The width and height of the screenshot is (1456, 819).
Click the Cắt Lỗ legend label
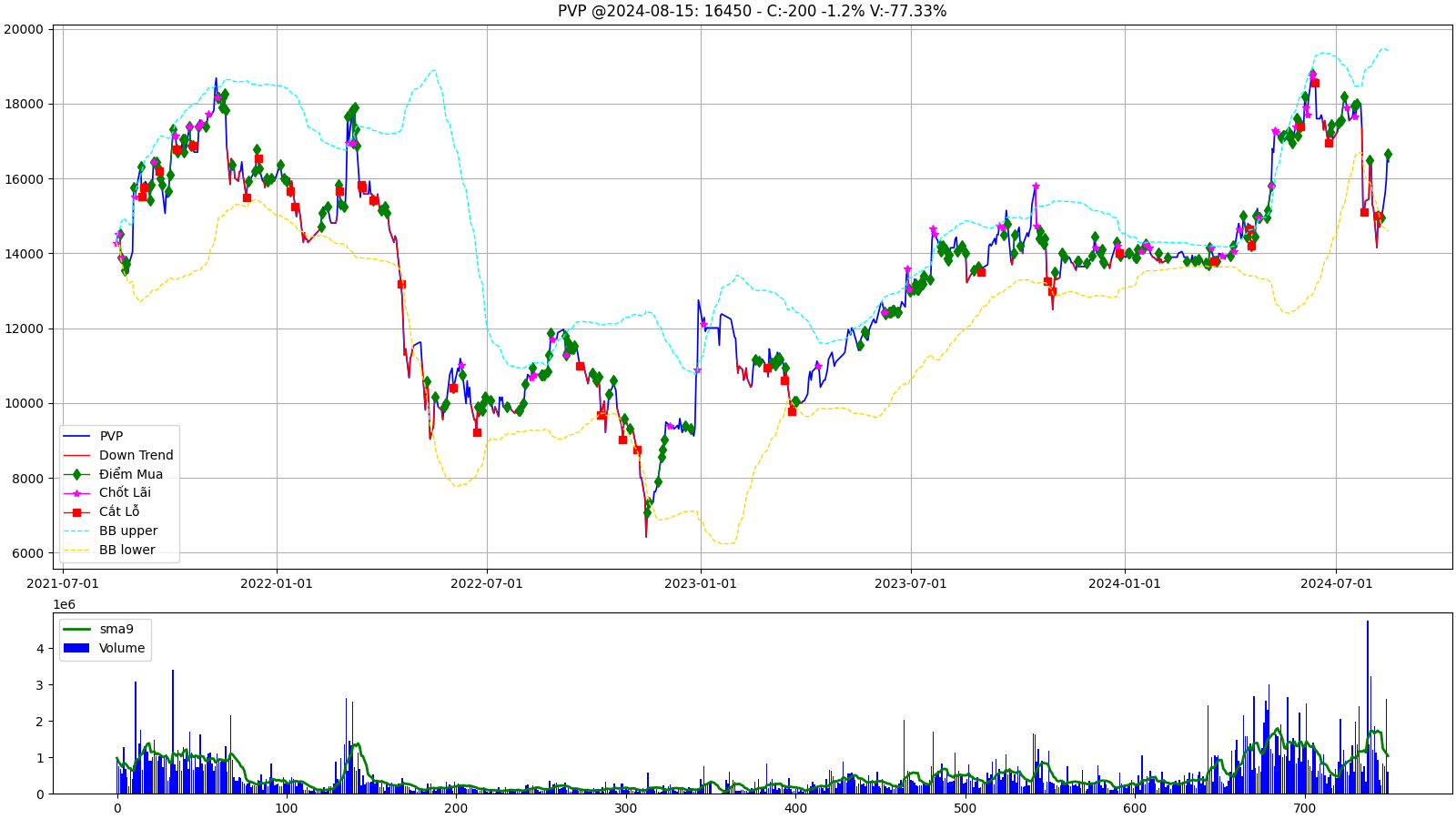pos(119,511)
